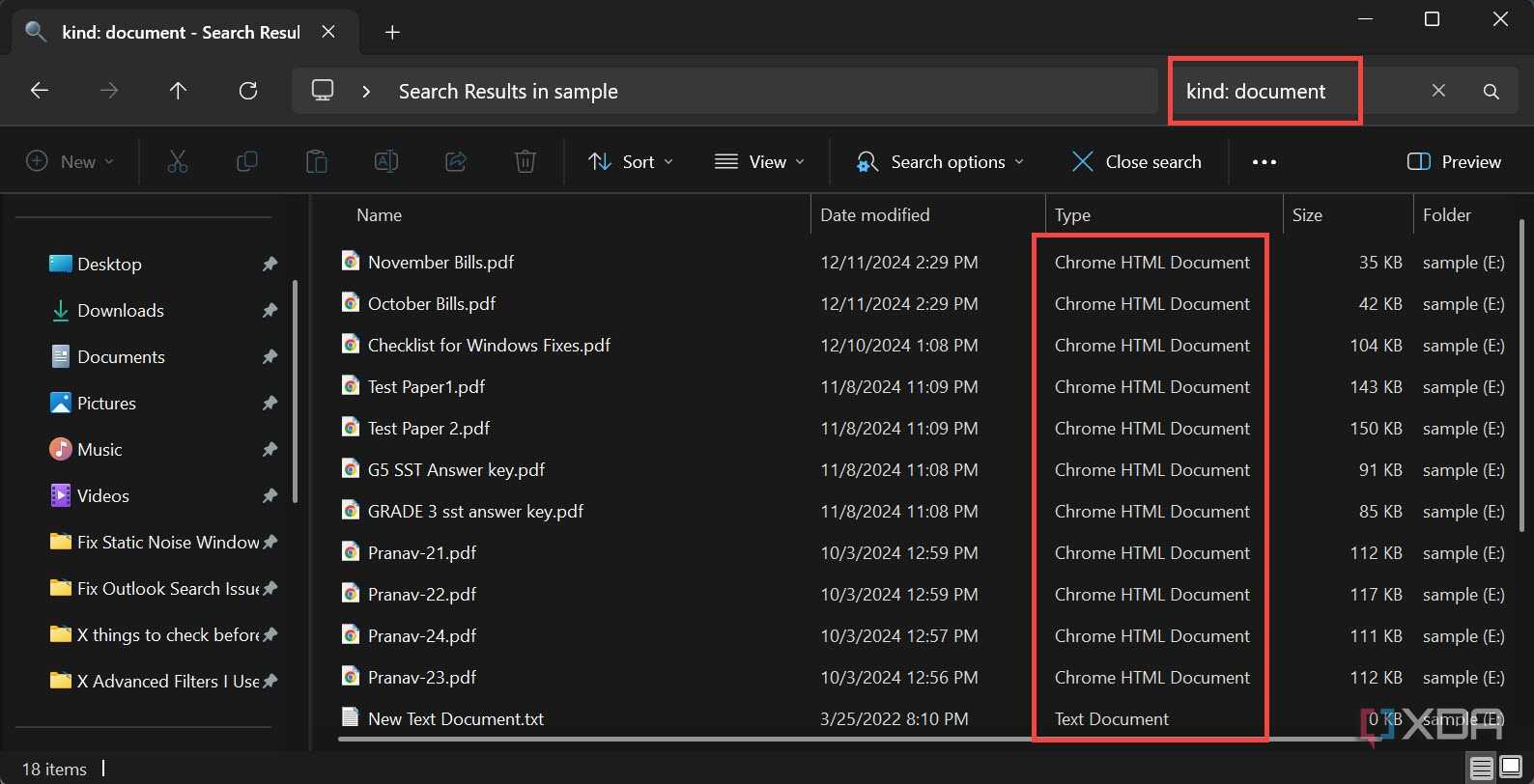
Task: Click the Copy icon in toolbar
Action: [x=247, y=161]
